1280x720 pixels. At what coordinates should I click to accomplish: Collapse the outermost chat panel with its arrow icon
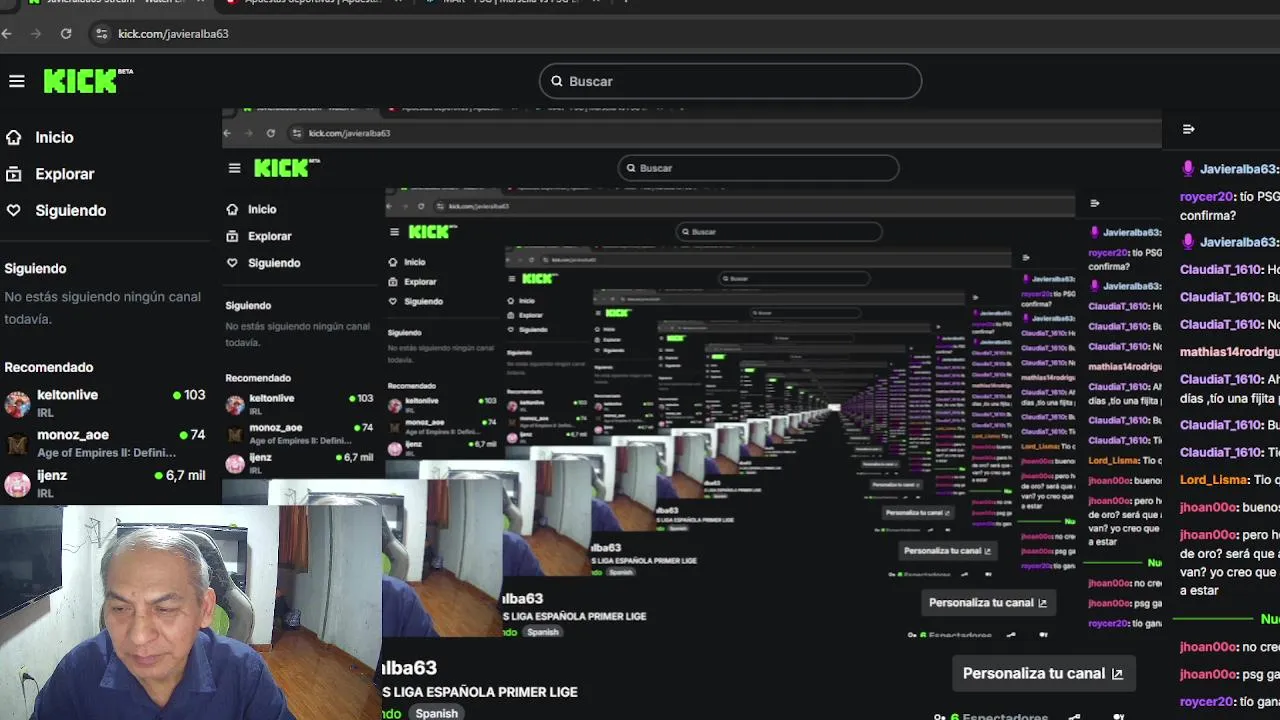[x=1188, y=129]
